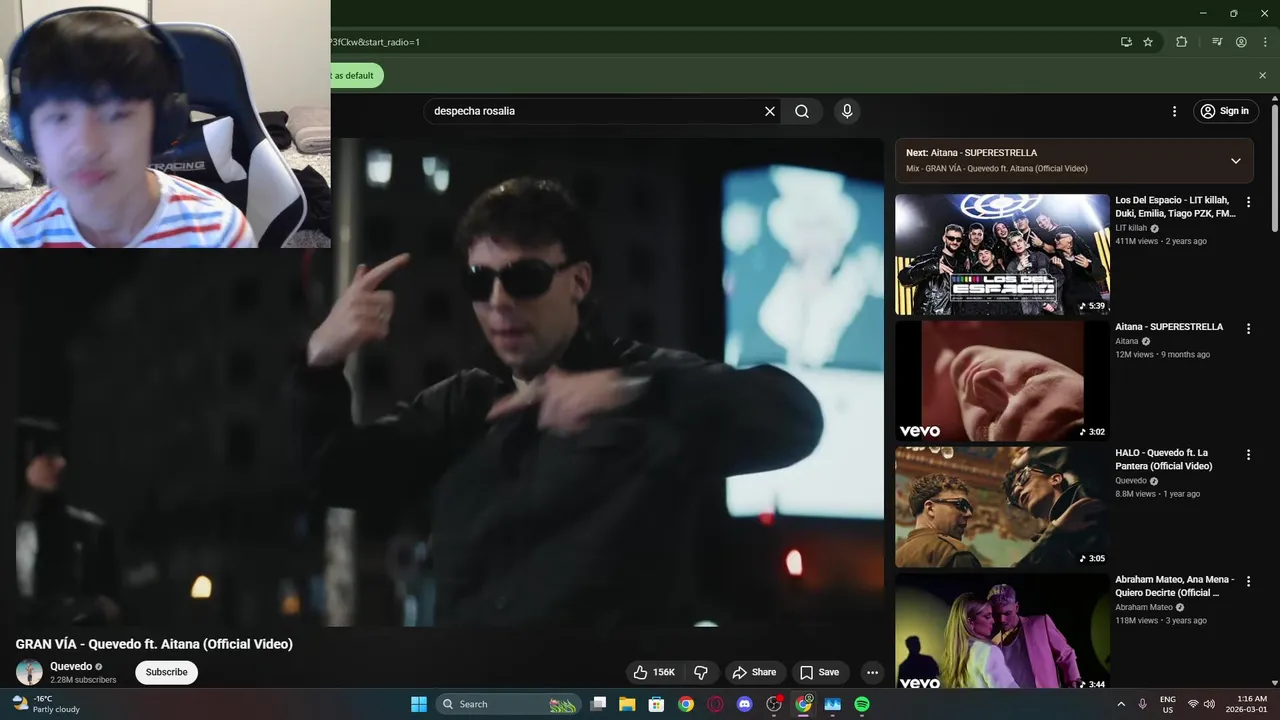The image size is (1280, 720).
Task: Open Discord from taskbar
Action: coord(744,704)
